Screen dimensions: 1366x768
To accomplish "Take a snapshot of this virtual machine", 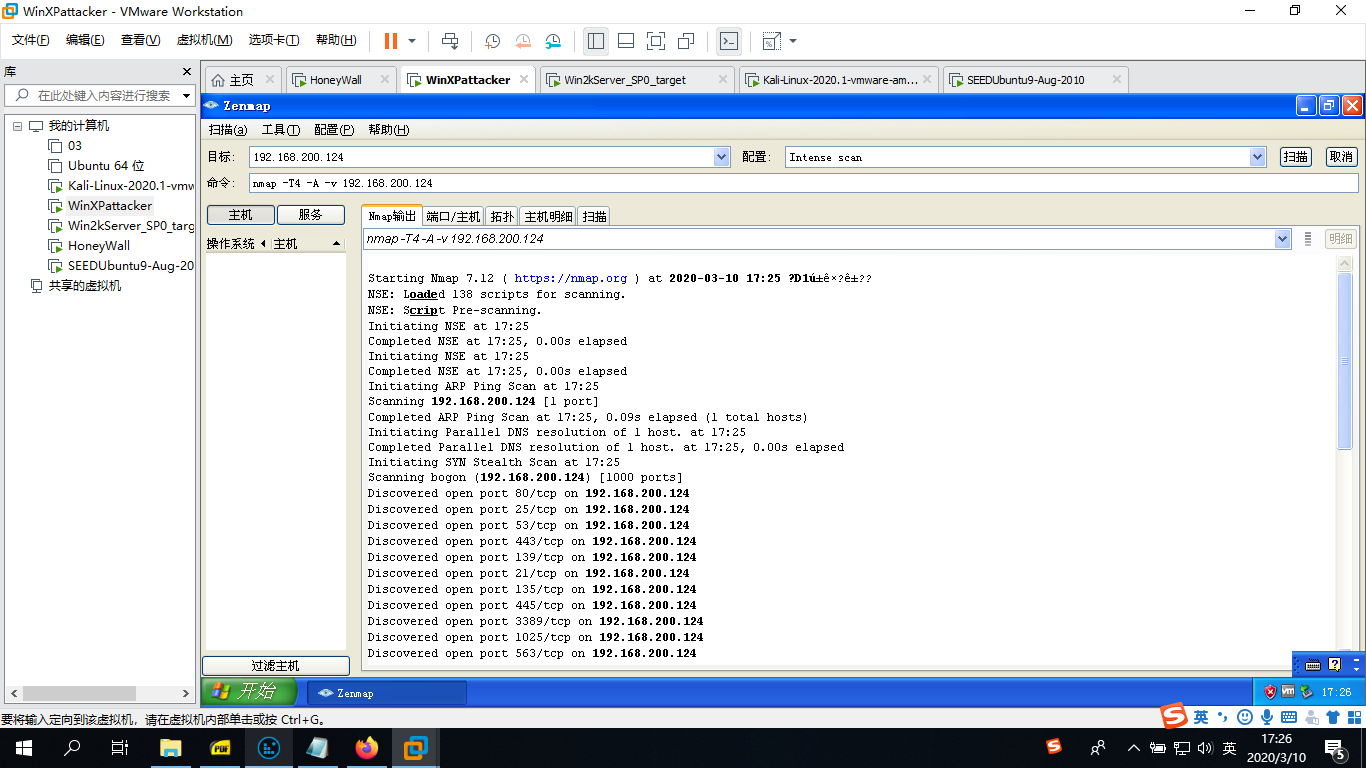I will (492, 41).
